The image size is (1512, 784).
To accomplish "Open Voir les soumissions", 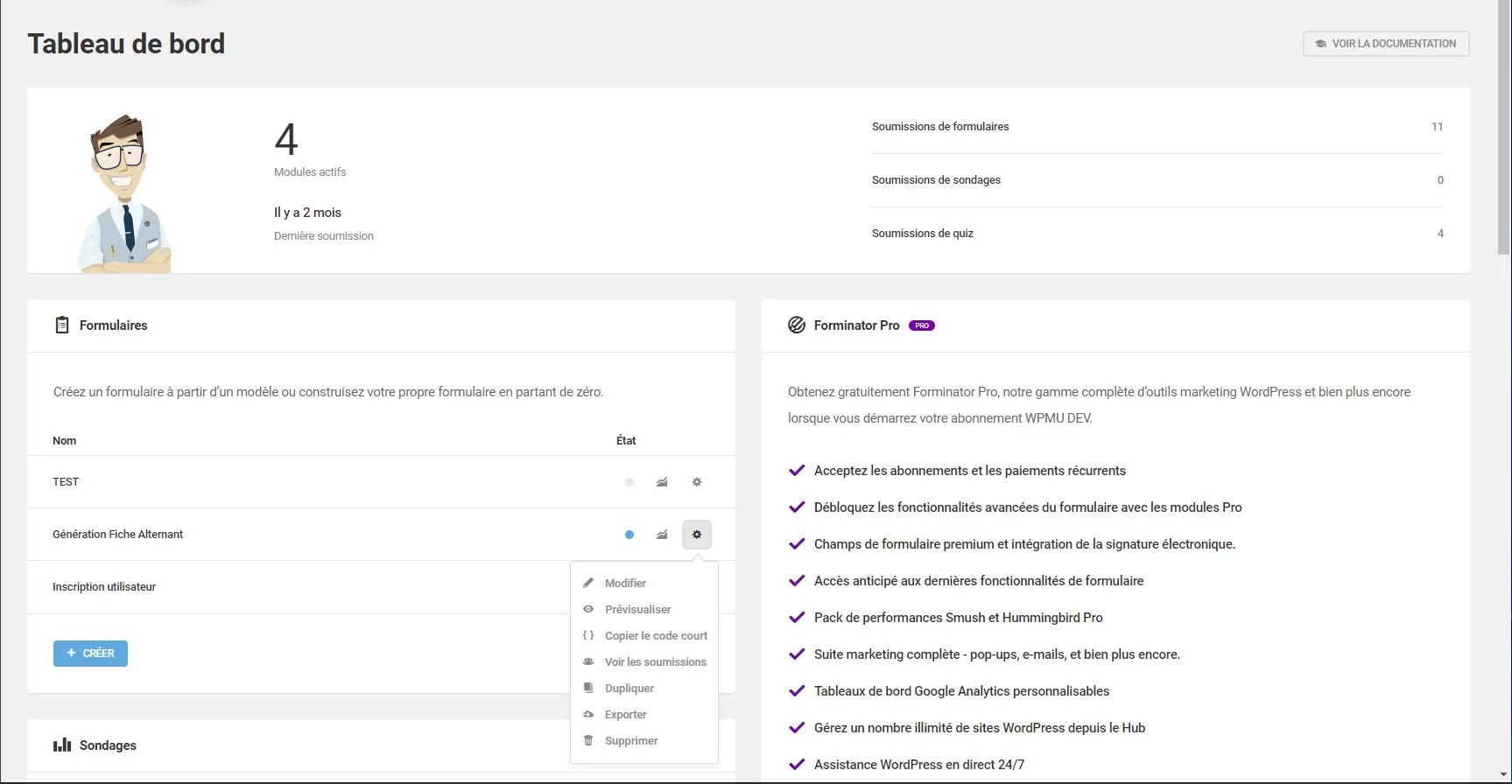I will pos(644,662).
